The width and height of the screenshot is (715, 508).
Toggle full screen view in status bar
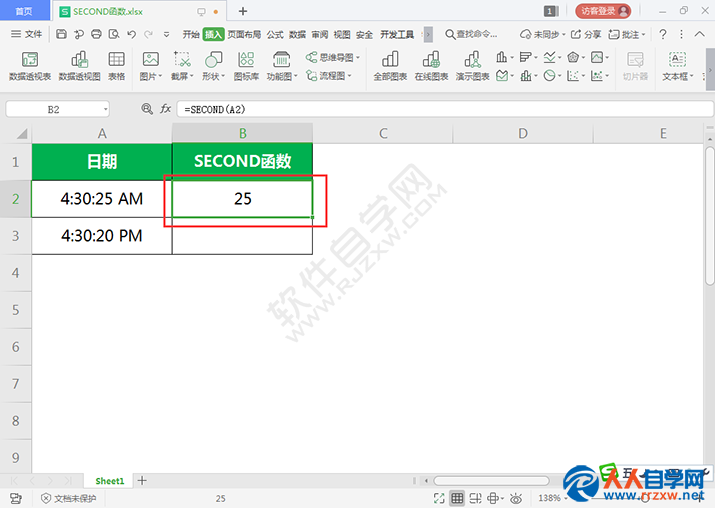pyautogui.click(x=439, y=498)
